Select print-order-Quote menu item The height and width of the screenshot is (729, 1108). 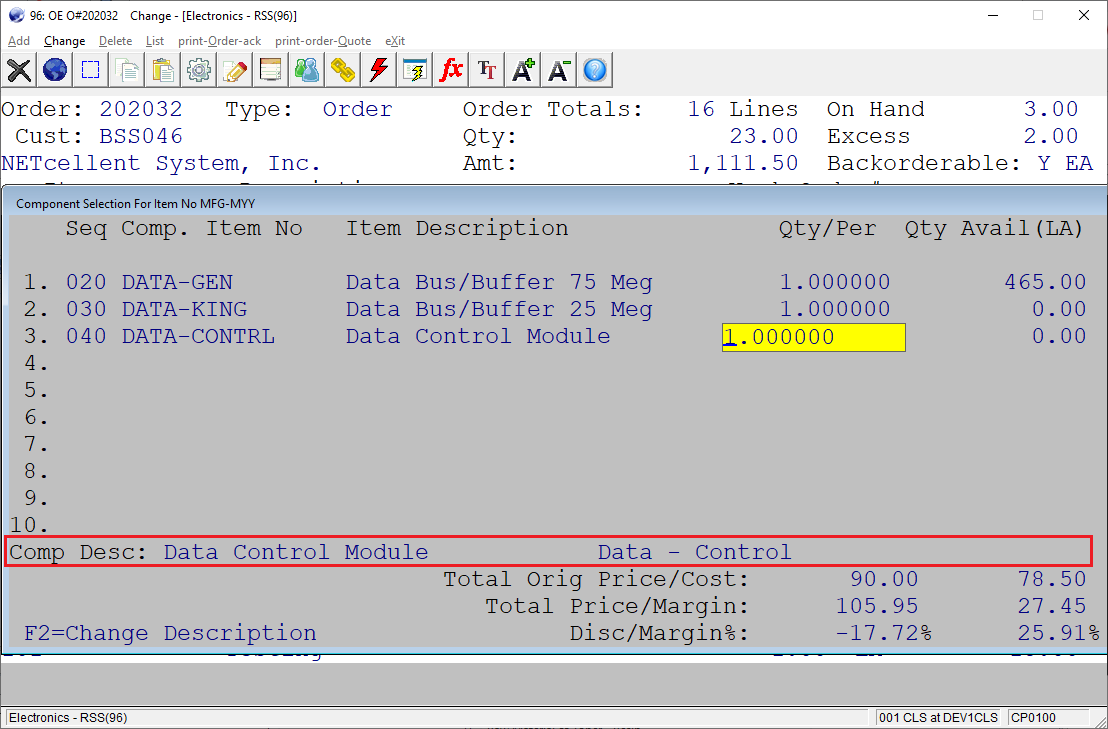tap(323, 41)
